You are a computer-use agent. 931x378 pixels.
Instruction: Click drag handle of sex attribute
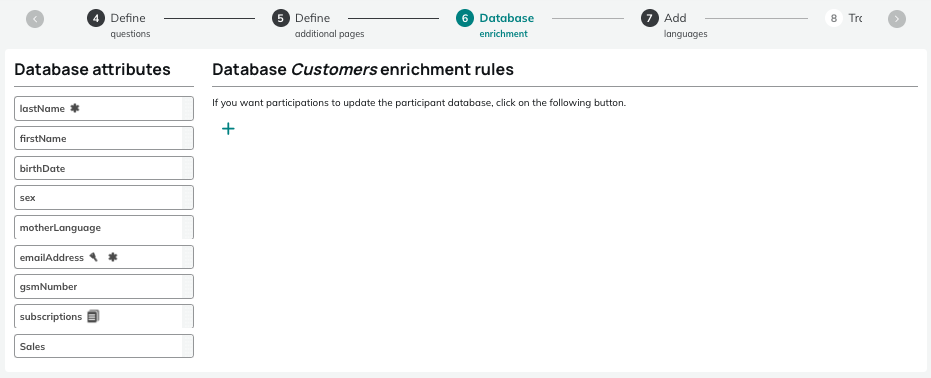tap(187, 198)
